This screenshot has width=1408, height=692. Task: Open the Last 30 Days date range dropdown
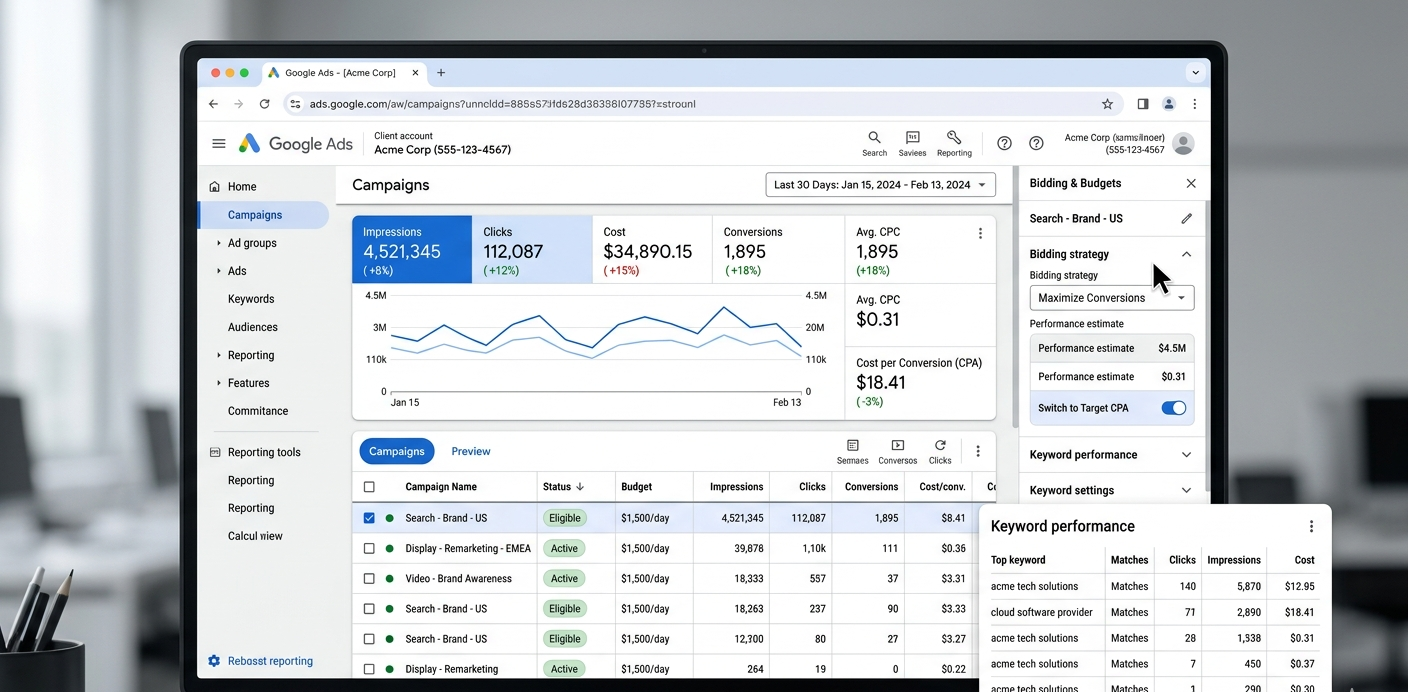[x=880, y=185]
